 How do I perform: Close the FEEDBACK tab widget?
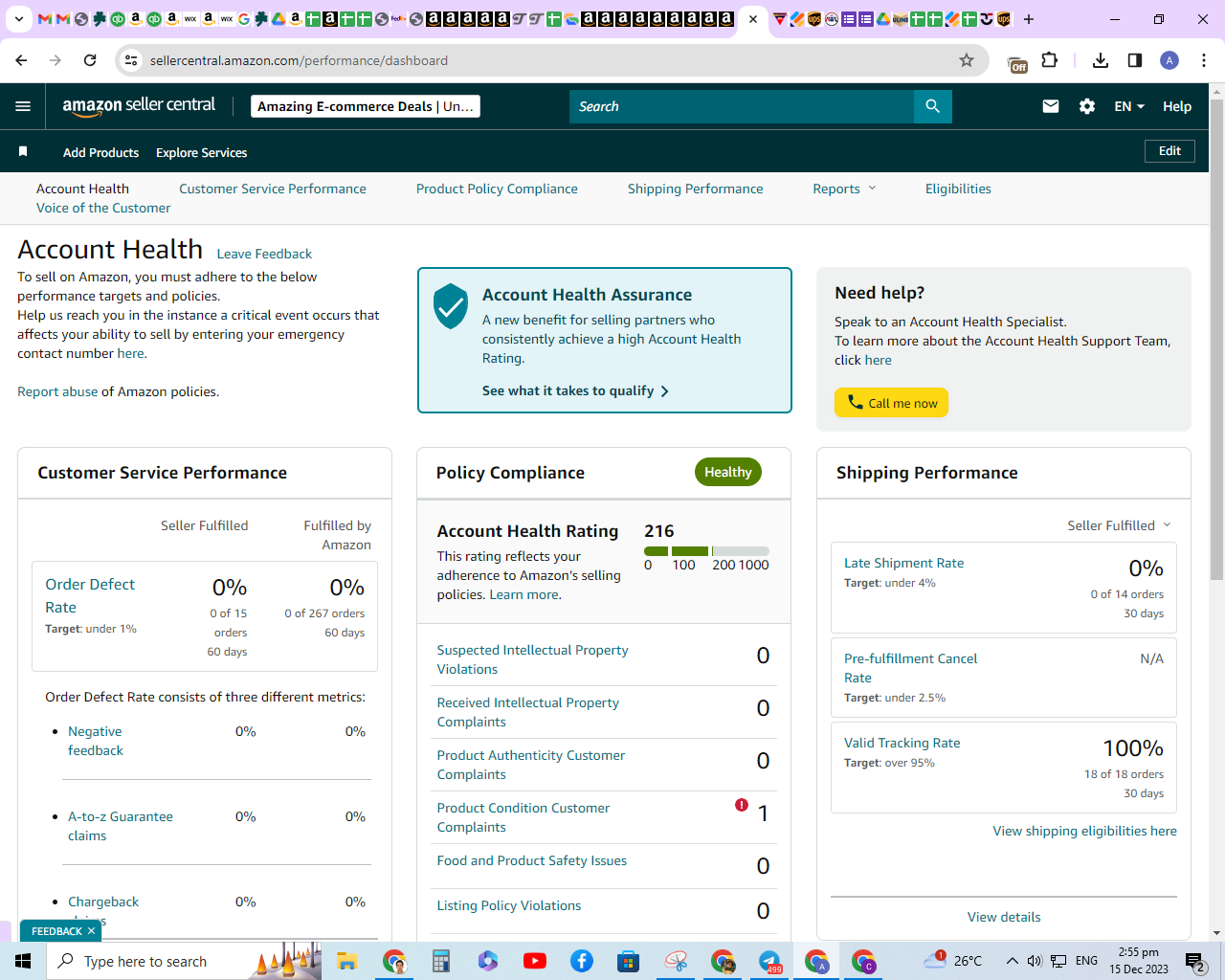(x=91, y=931)
